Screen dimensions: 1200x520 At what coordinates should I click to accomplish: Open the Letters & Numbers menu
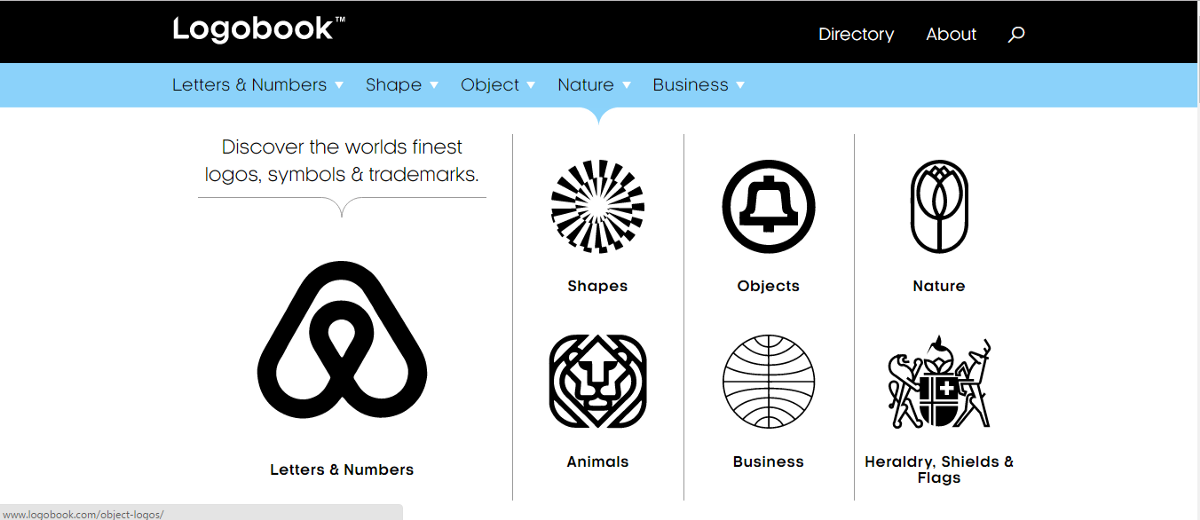coord(250,85)
